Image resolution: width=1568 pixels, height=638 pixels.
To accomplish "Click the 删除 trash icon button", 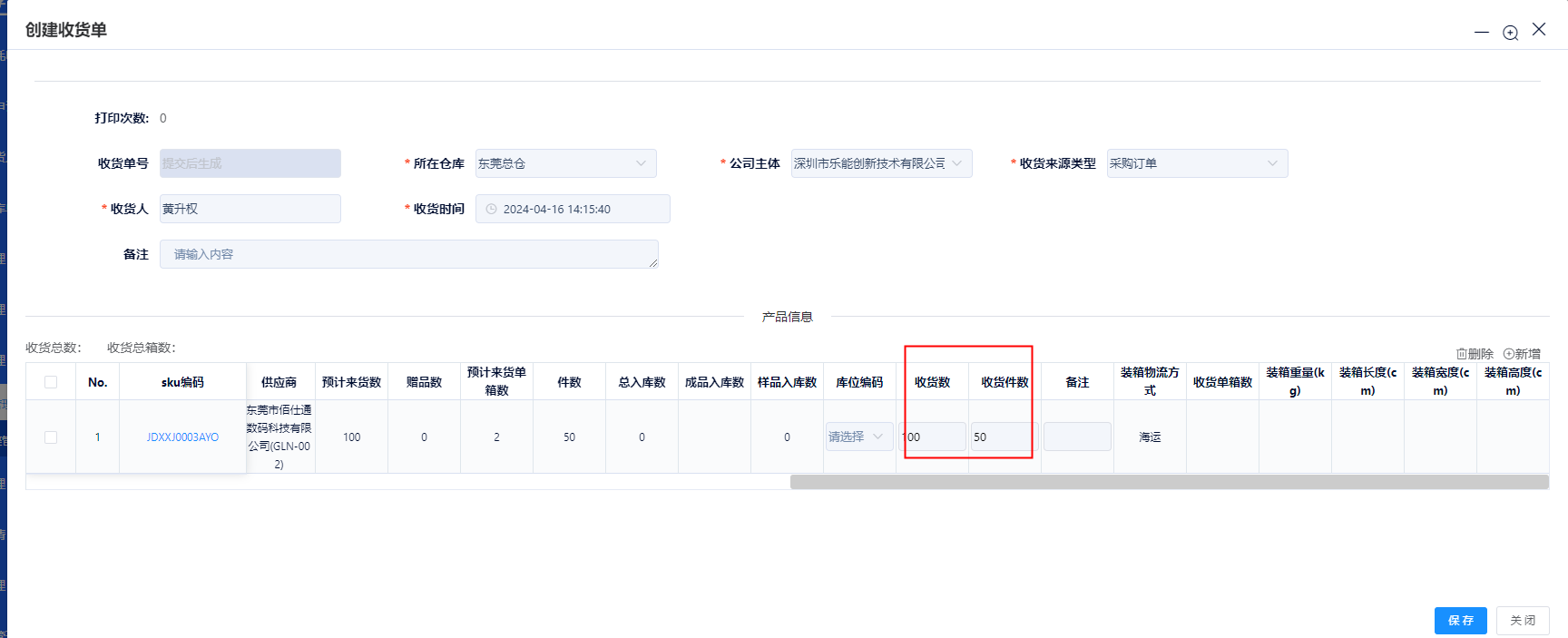I will [1475, 354].
